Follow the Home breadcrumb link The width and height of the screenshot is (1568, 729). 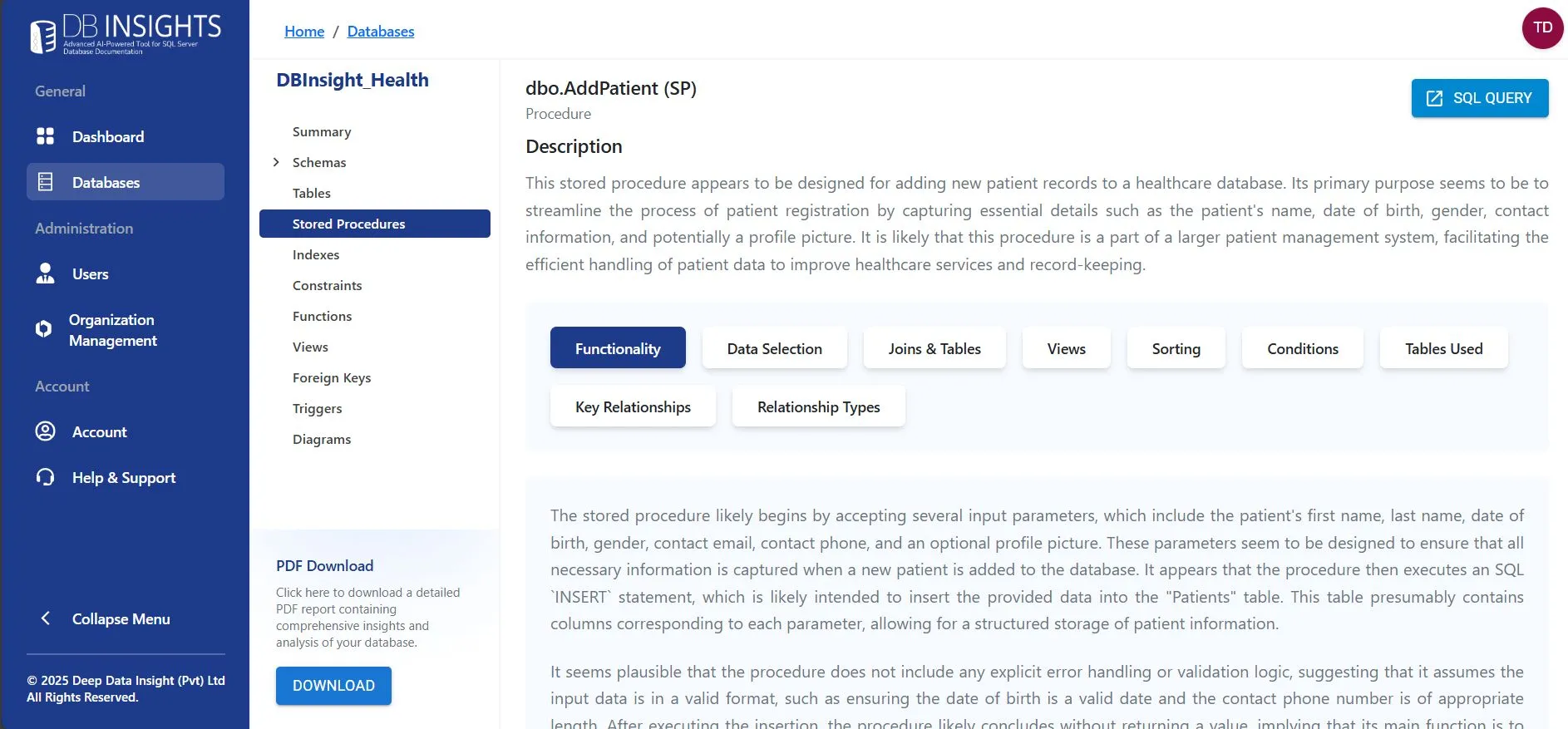coord(304,32)
